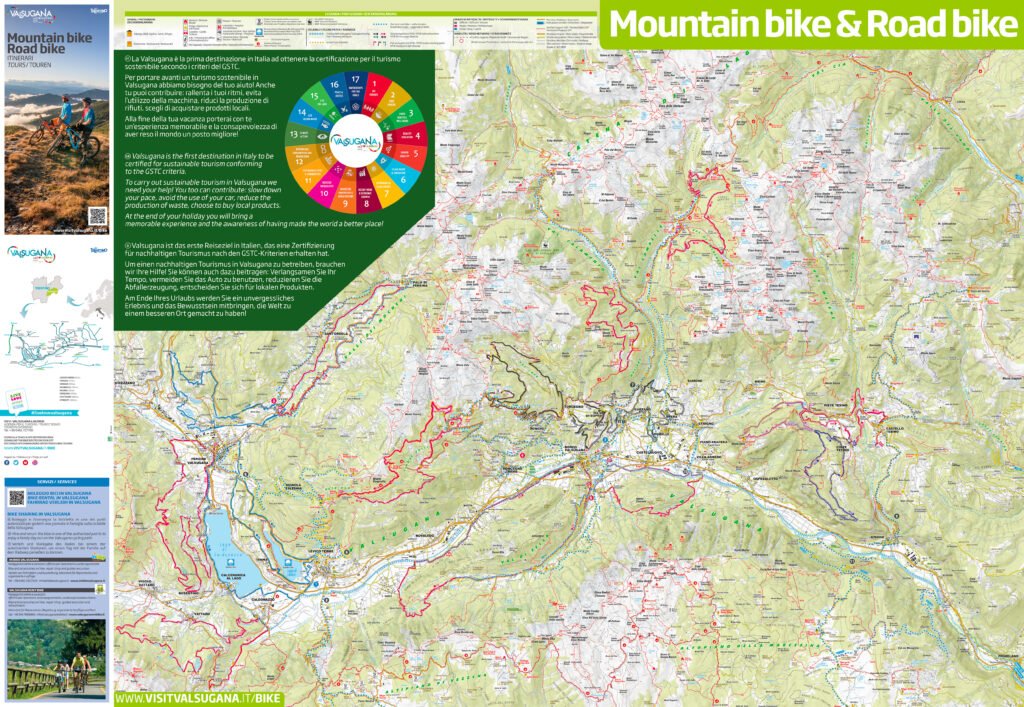Click the Bike Sharing in Valsugana heading
This screenshot has width=1024, height=707.
tap(39, 514)
